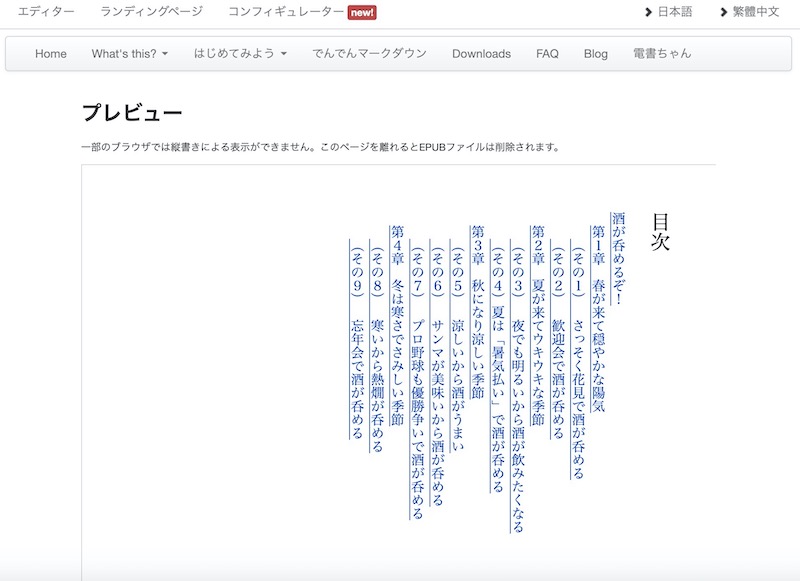This screenshot has width=800, height=581.
Task: Jump to 第3章 秋になり涼しい季節
Action: pos(478,311)
